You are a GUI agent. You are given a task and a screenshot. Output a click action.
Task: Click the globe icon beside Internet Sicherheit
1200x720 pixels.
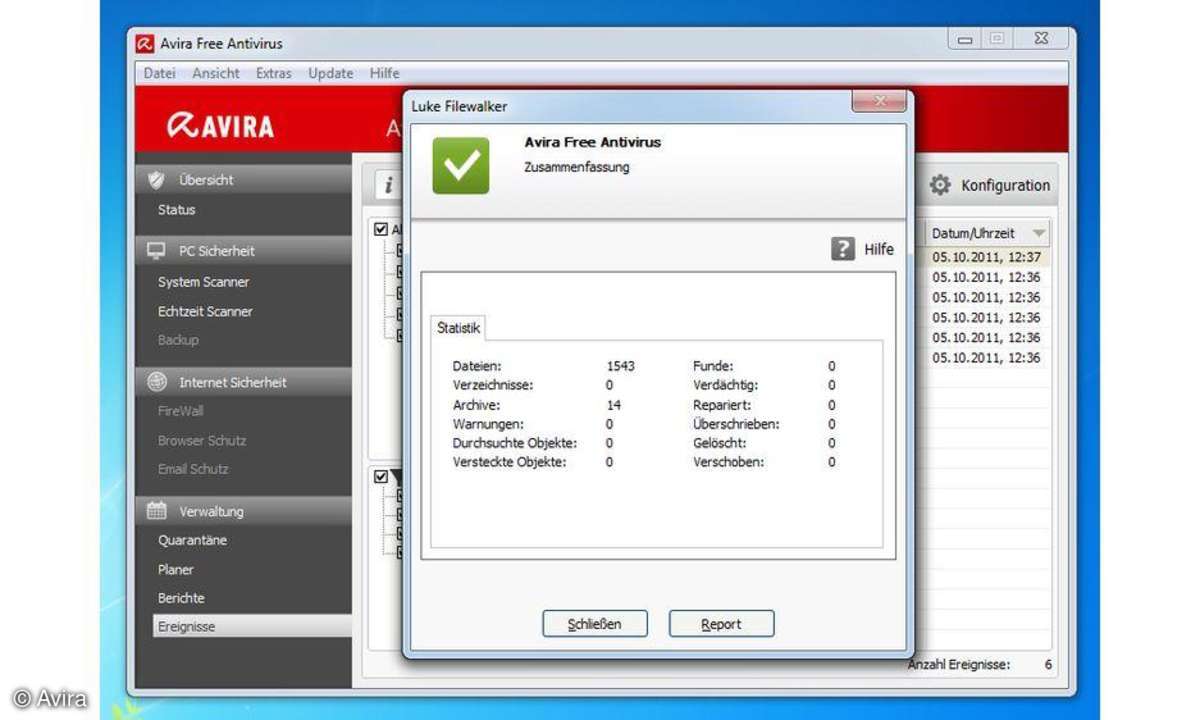pos(156,382)
